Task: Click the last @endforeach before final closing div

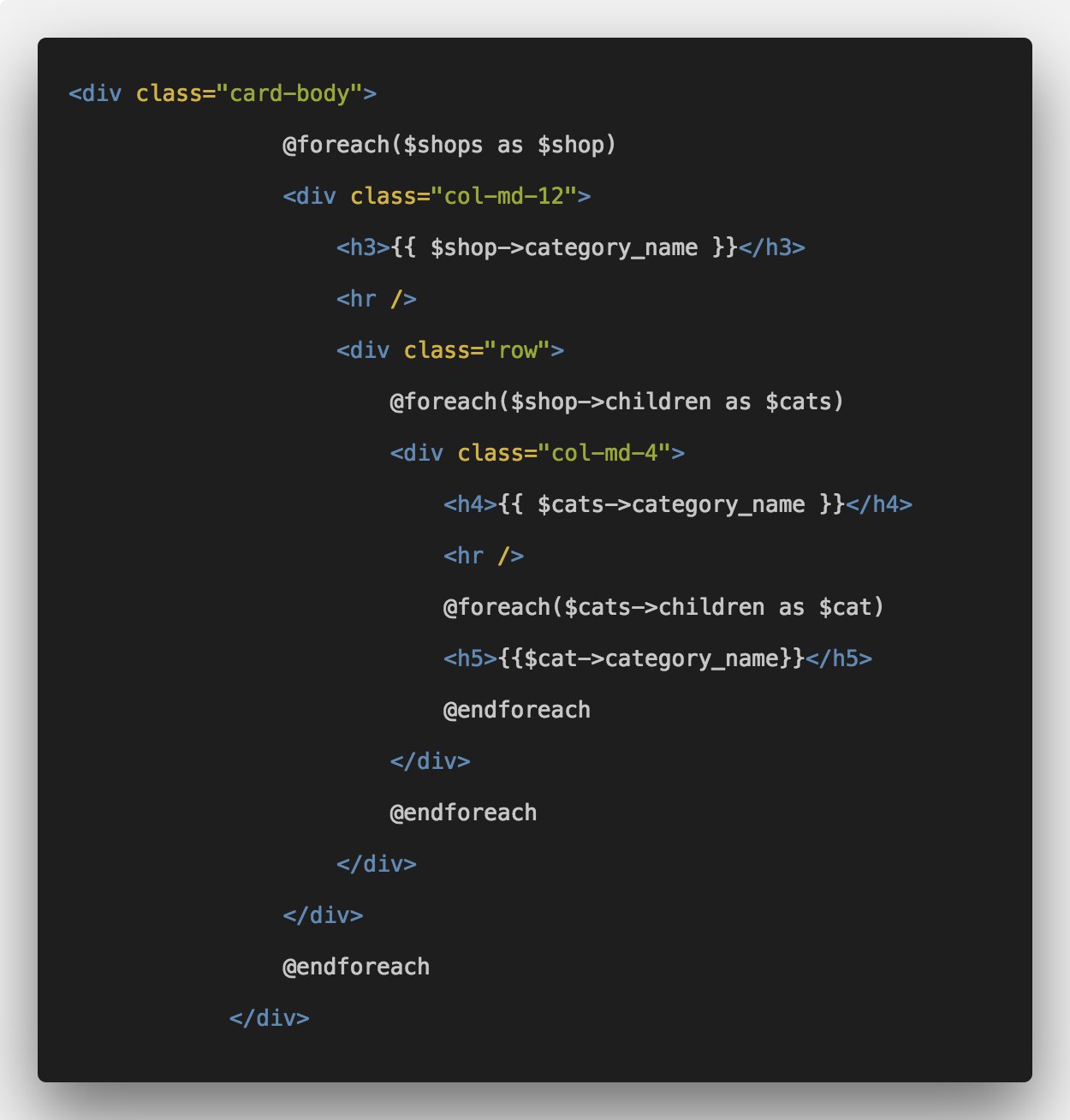Action: point(356,967)
